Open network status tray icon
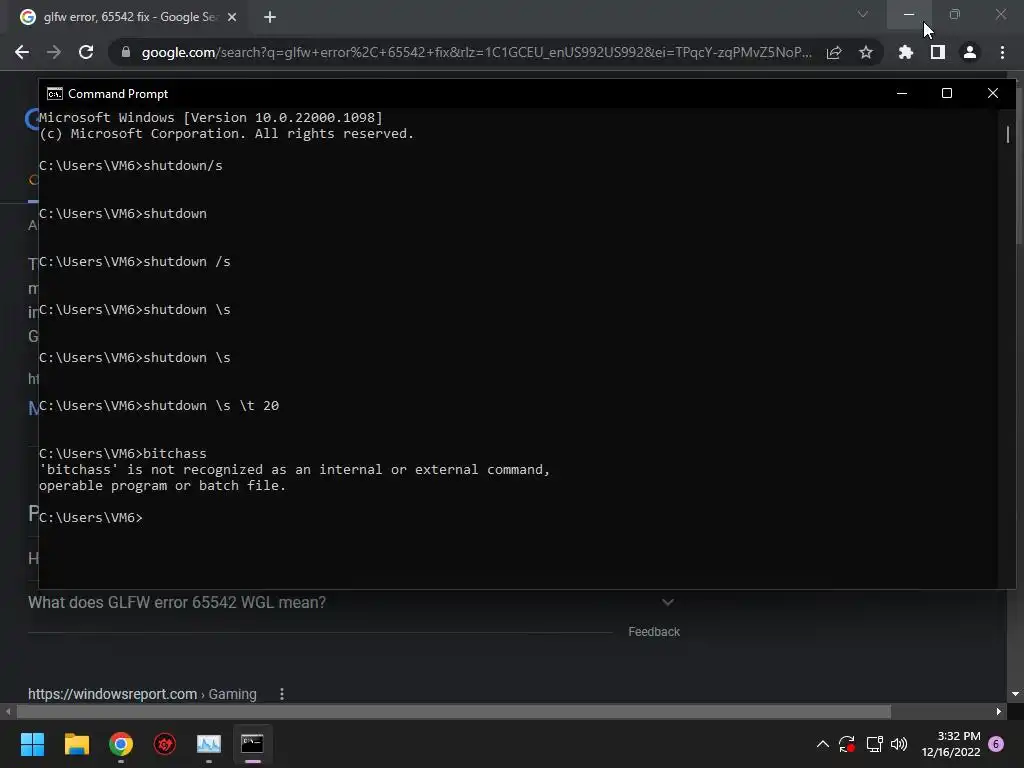 pyautogui.click(x=874, y=744)
